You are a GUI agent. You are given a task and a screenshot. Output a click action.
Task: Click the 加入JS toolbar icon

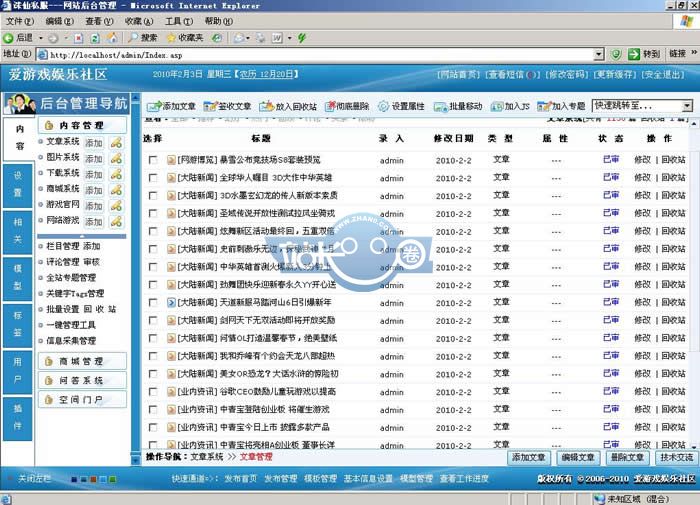tap(497, 106)
